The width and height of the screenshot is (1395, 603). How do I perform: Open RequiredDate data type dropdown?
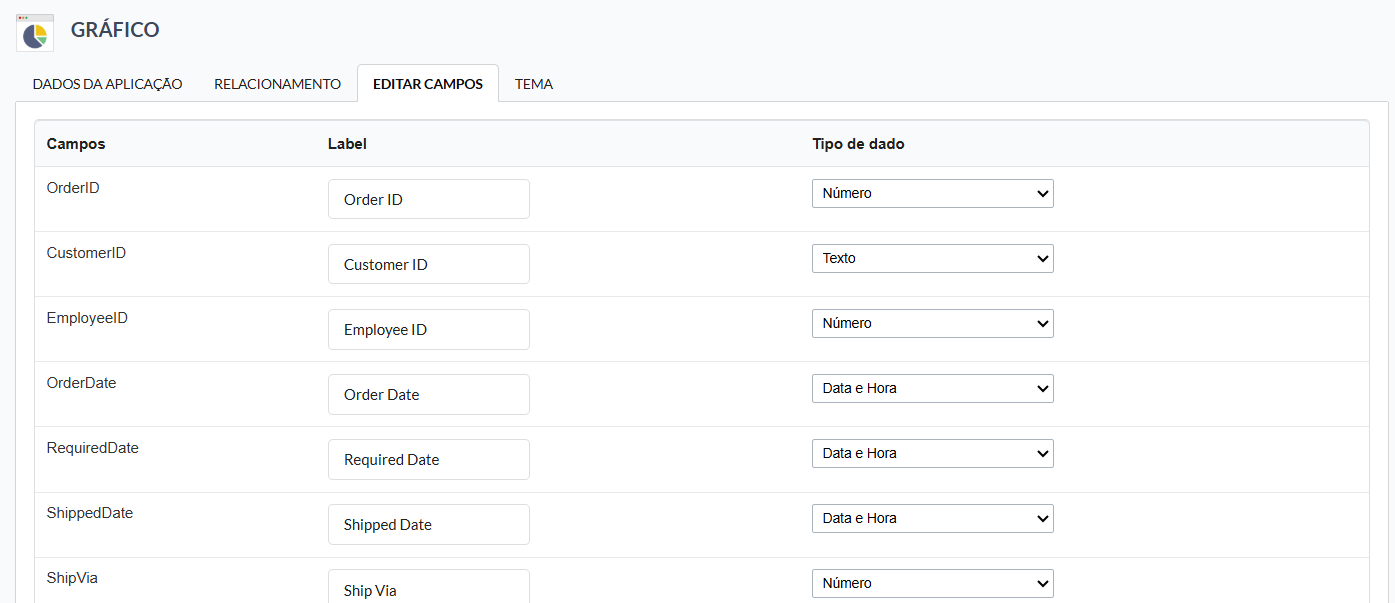pos(932,453)
